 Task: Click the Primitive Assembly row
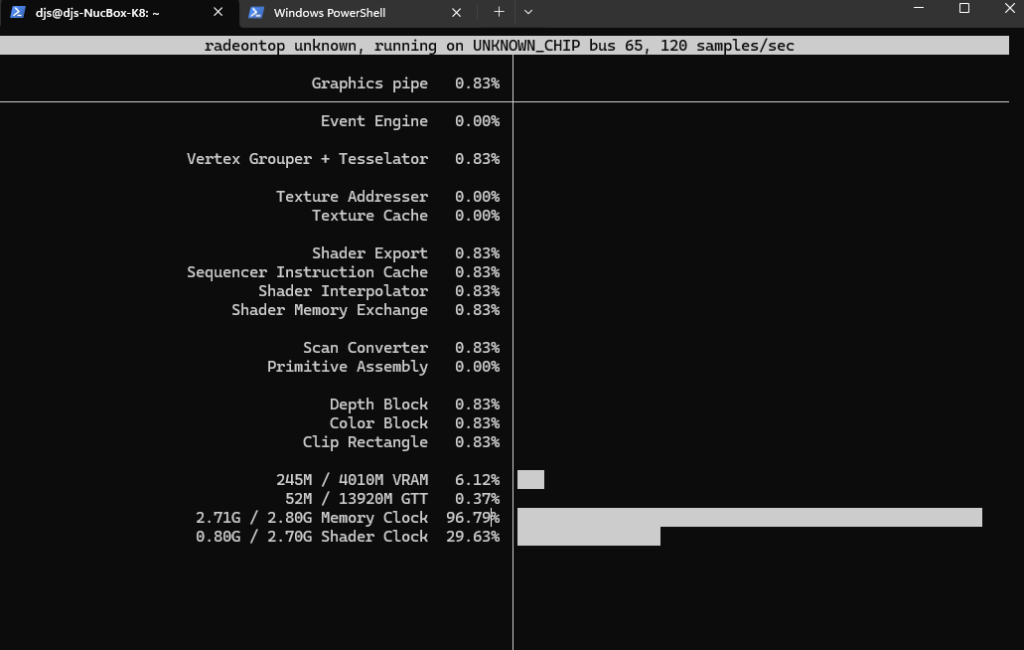click(x=347, y=366)
